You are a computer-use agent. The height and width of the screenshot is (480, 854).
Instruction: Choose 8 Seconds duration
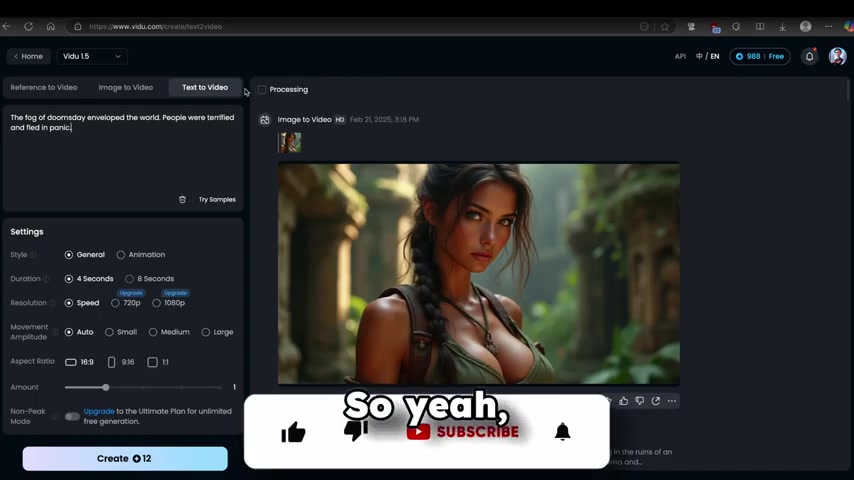(150, 278)
